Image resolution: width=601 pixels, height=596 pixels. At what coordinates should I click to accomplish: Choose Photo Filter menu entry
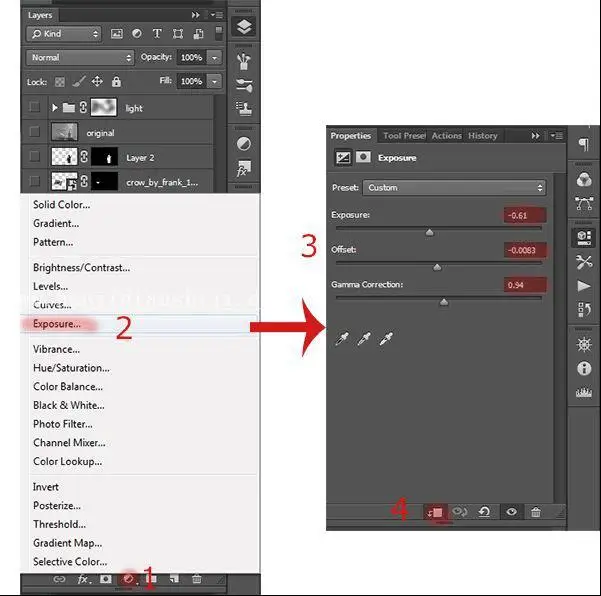63,424
